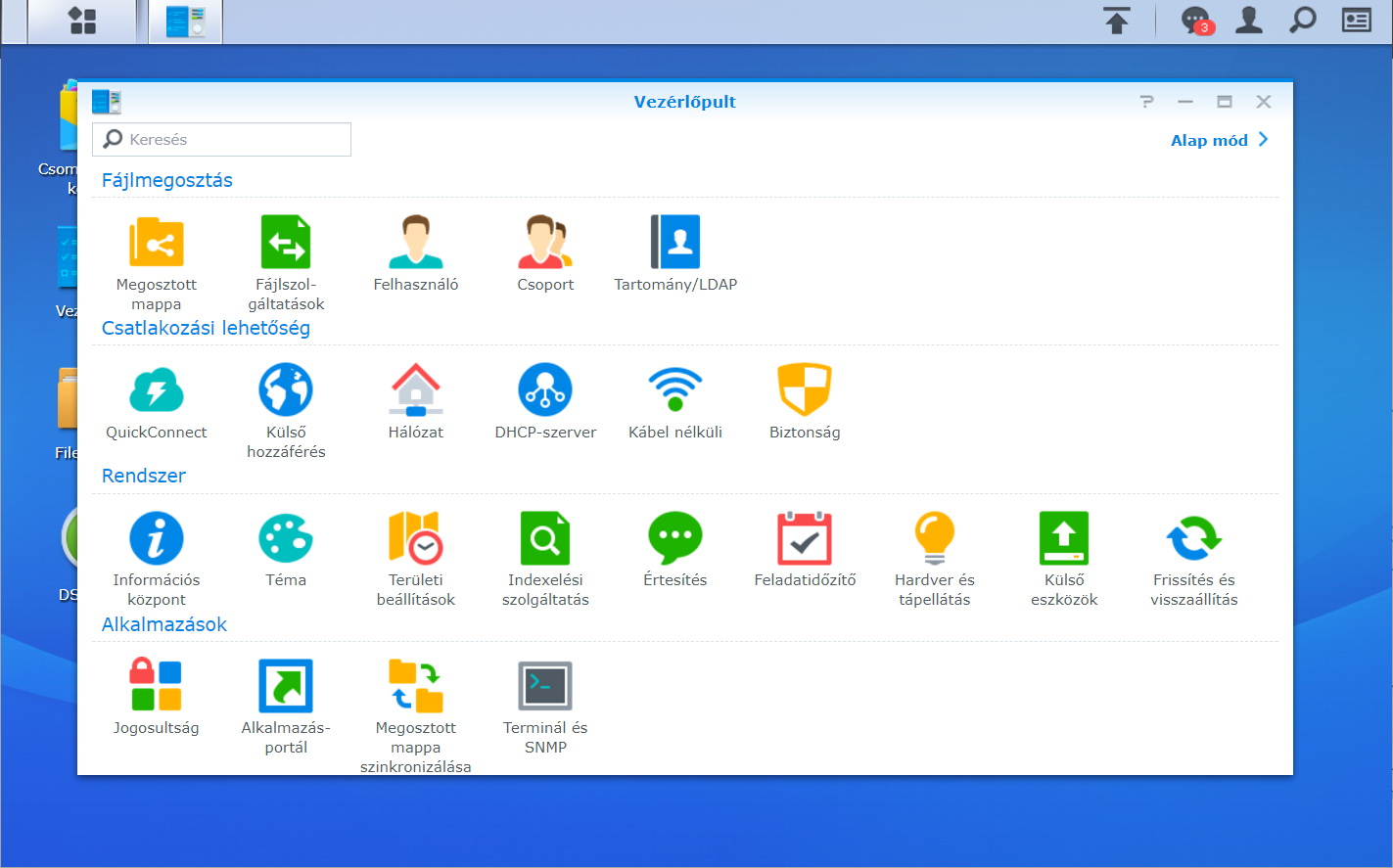Open the DHCP-szerver icon
1393x868 pixels.
tap(545, 390)
